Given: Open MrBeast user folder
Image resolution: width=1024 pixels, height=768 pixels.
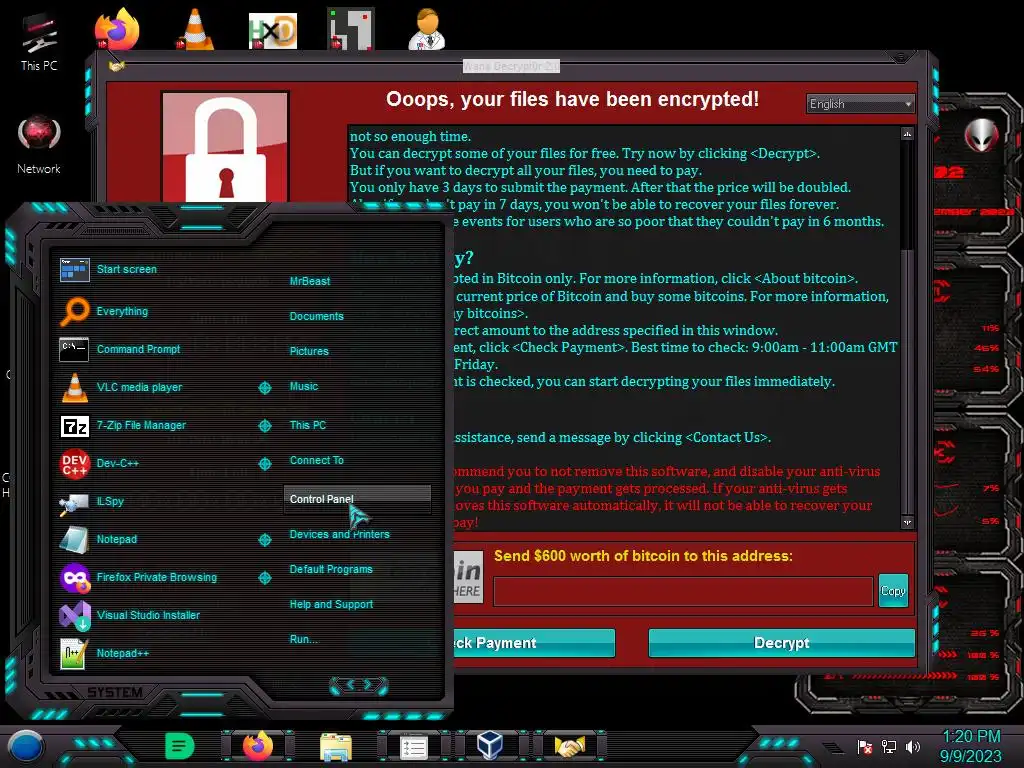Looking at the screenshot, I should [310, 281].
